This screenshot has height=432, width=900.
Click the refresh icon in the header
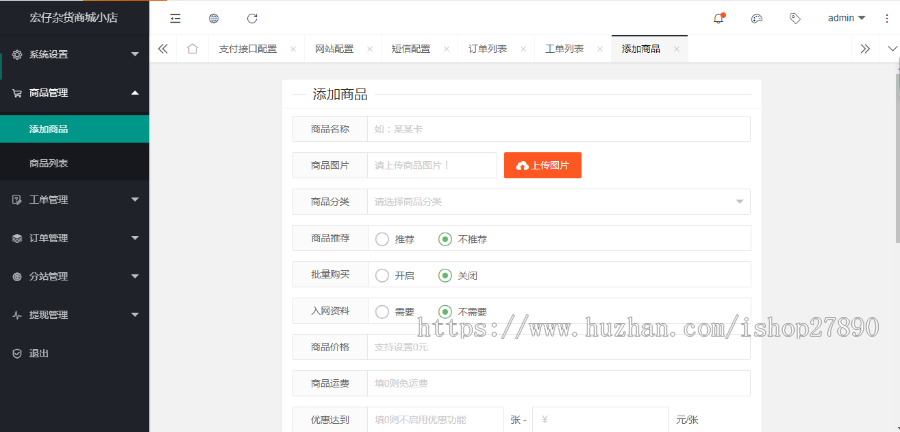pos(252,18)
